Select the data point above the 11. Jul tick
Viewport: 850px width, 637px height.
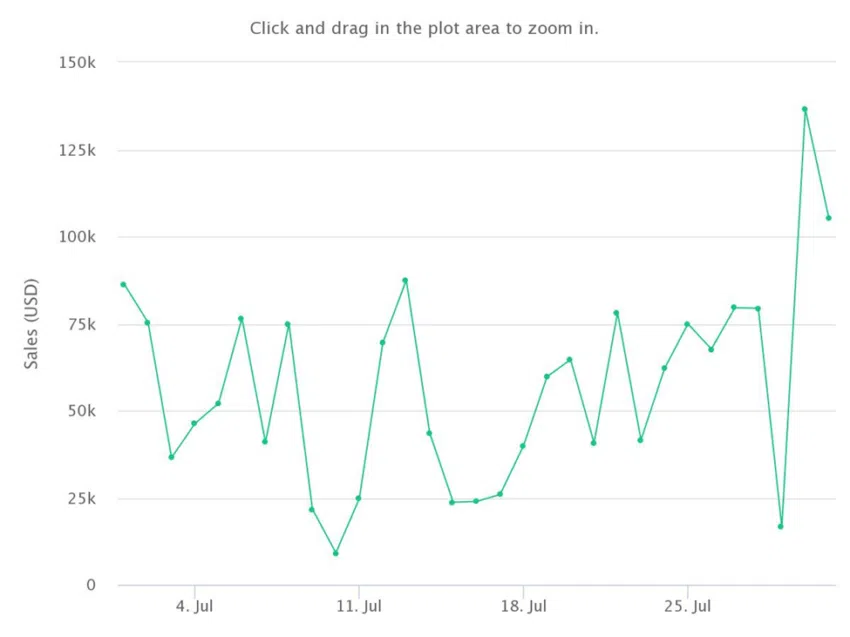coord(358,498)
